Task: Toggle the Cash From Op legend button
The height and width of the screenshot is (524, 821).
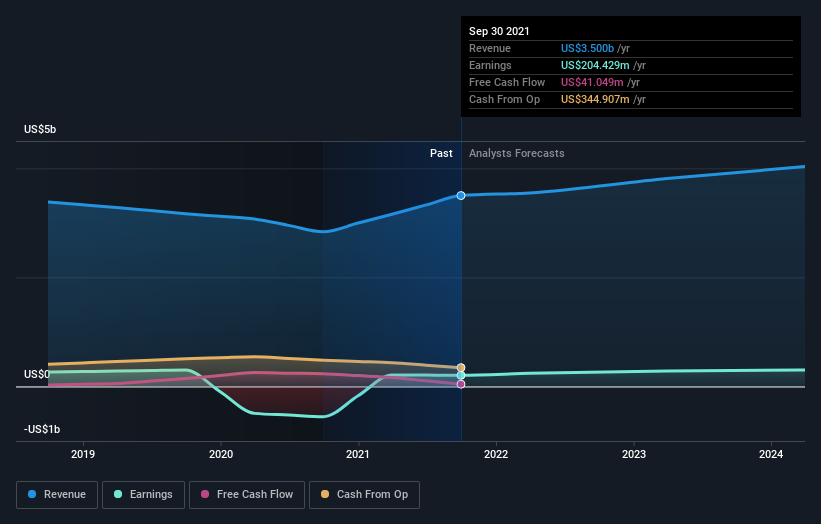Action: tap(364, 495)
